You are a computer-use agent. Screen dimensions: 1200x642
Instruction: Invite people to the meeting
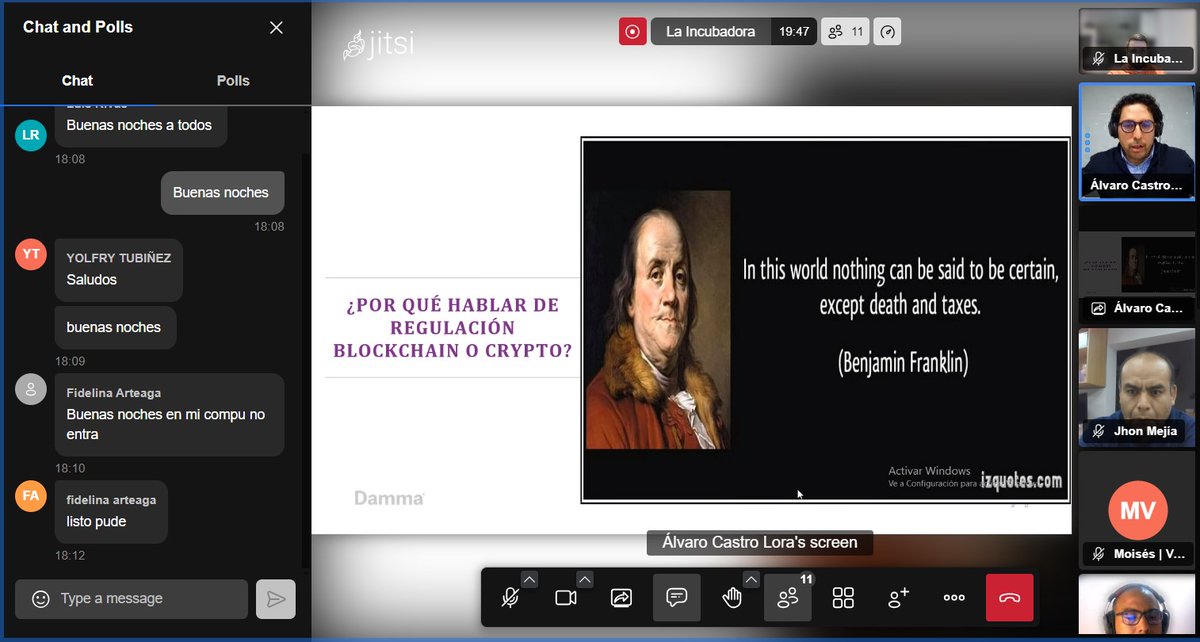click(899, 598)
